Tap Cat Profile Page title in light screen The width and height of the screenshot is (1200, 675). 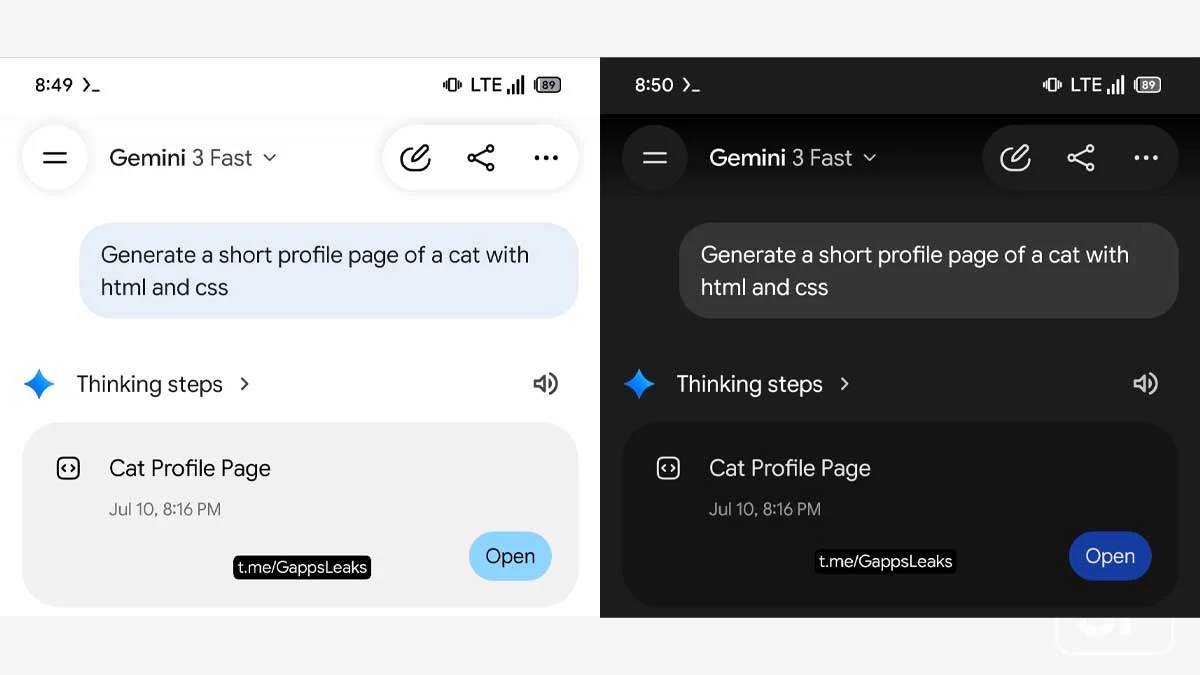[x=190, y=468]
